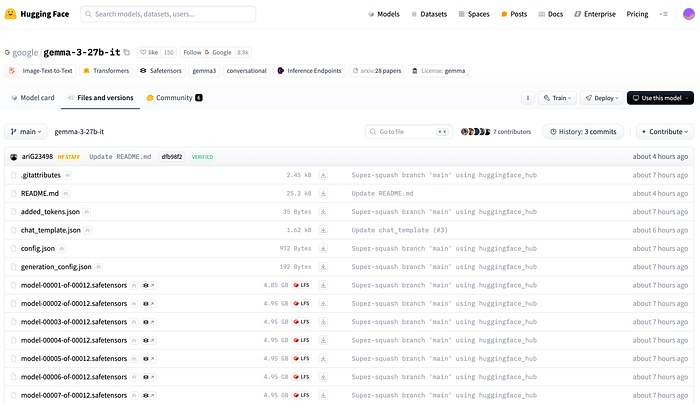
Task: Copy model name gemma-3-27b-it icon
Action: pyautogui.click(x=127, y=52)
